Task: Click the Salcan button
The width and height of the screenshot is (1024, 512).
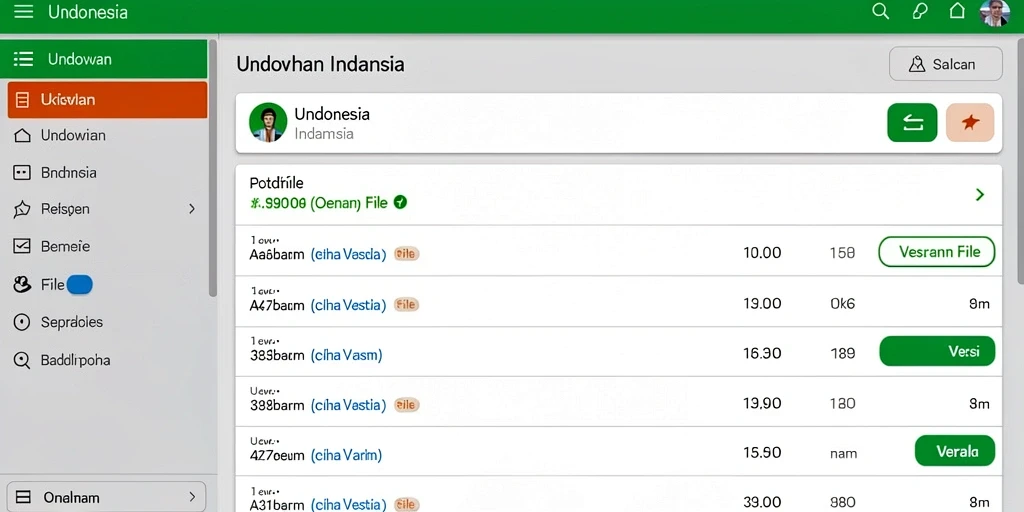Action: point(946,64)
